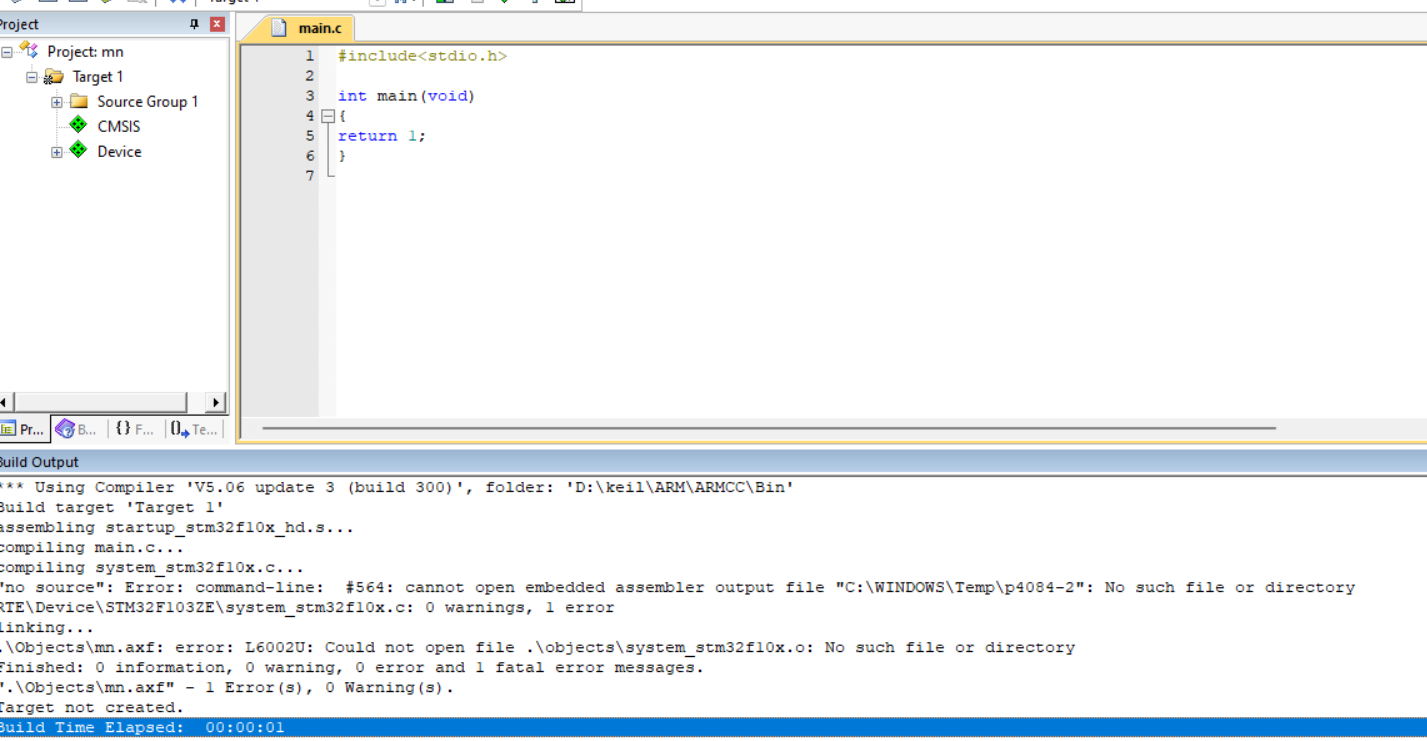Click the 'Target not created.' output line
This screenshot has height=741, width=1427.
pyautogui.click(x=92, y=708)
